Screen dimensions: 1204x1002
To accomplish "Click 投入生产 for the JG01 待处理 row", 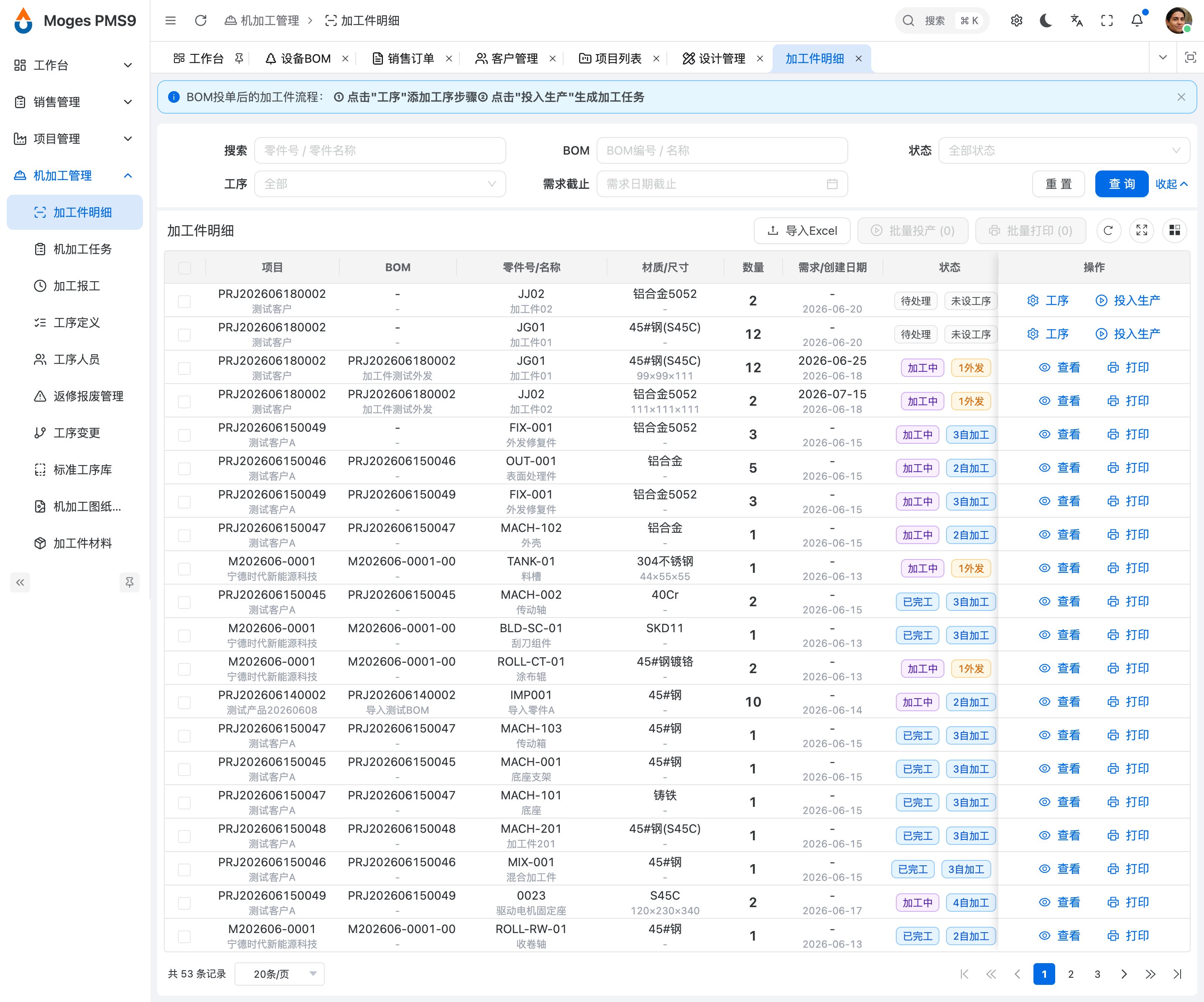I will click(1128, 334).
